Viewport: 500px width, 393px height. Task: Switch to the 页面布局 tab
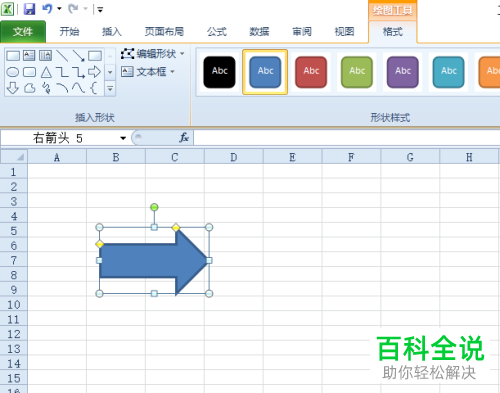click(164, 32)
